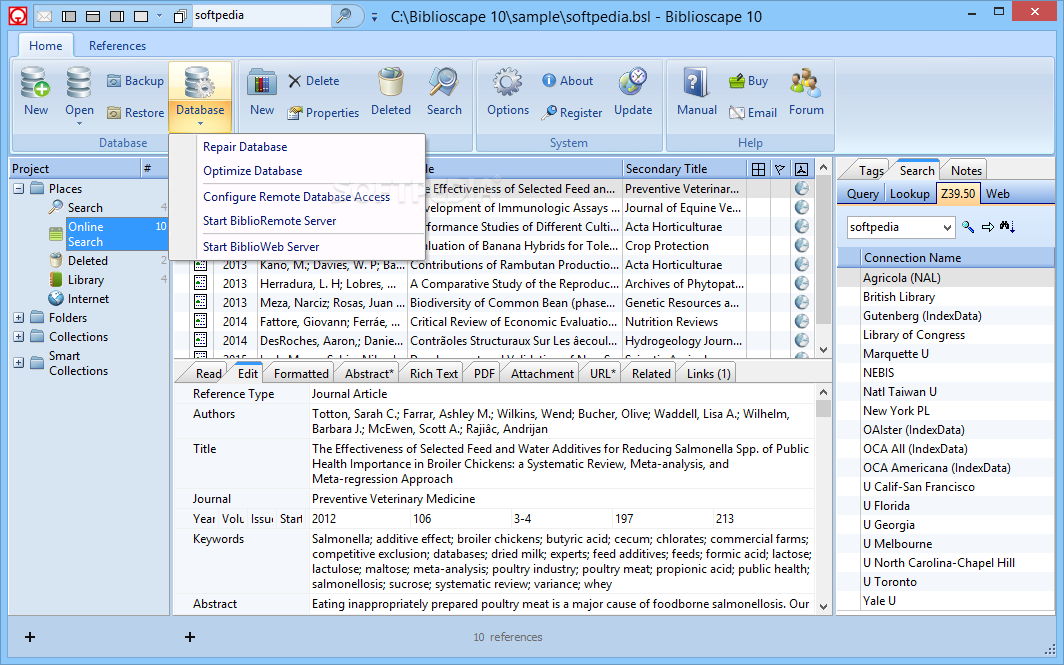Click the reference list vertical scrollbar
Viewport: 1064px width, 665px height.
click(x=823, y=258)
